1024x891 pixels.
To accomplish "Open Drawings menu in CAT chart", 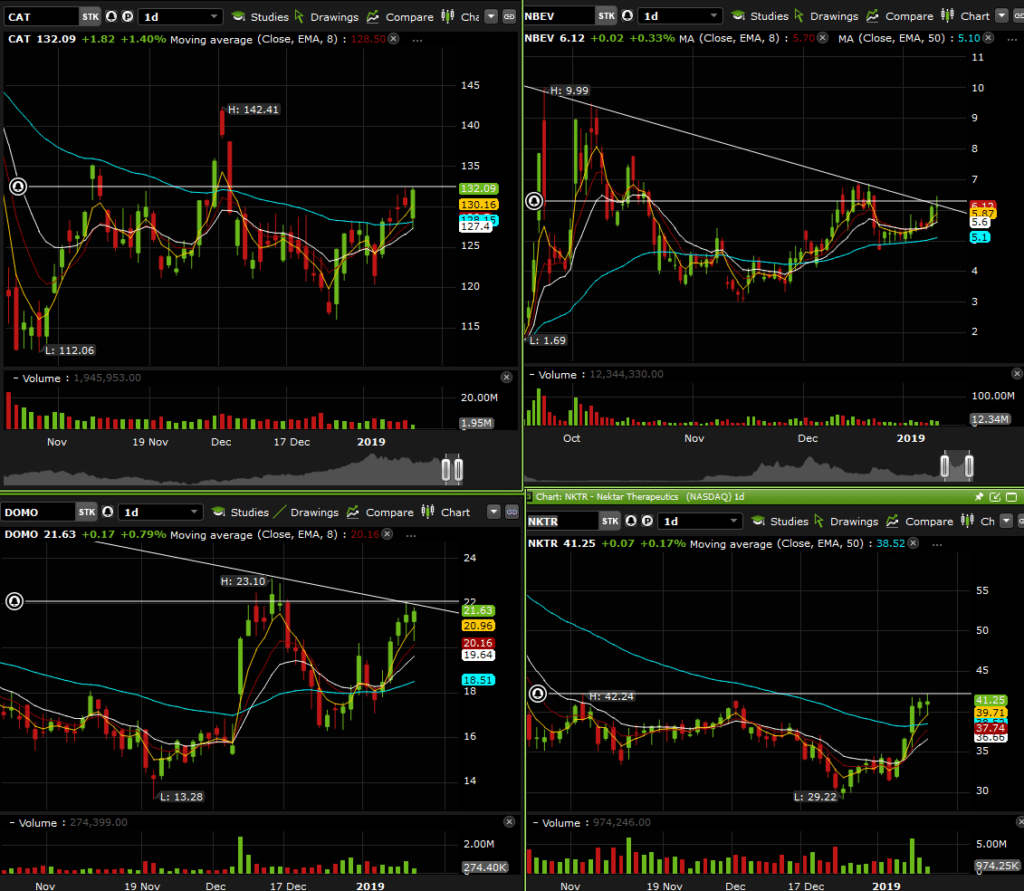I will coord(327,16).
